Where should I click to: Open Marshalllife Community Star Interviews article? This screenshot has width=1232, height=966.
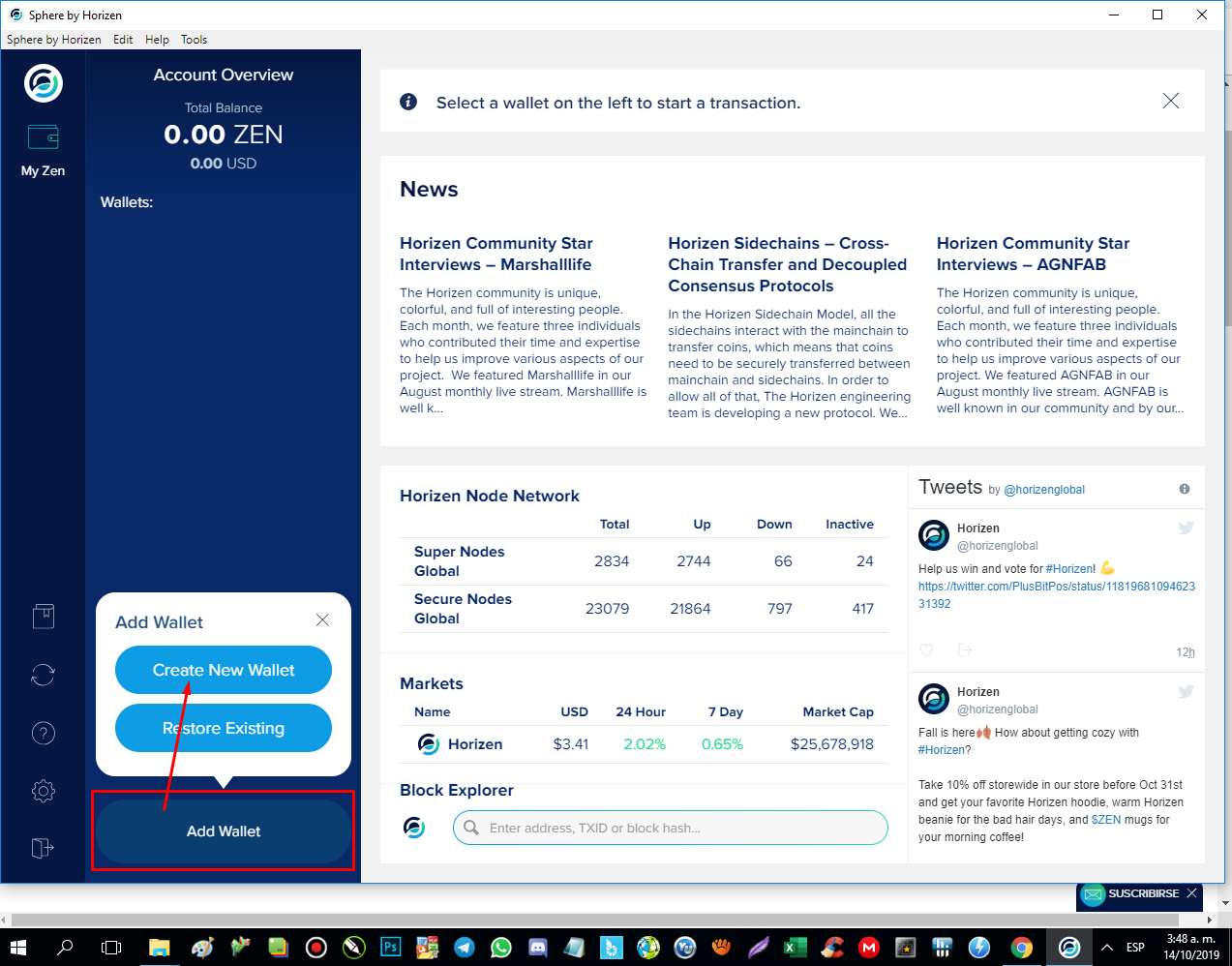tap(496, 254)
